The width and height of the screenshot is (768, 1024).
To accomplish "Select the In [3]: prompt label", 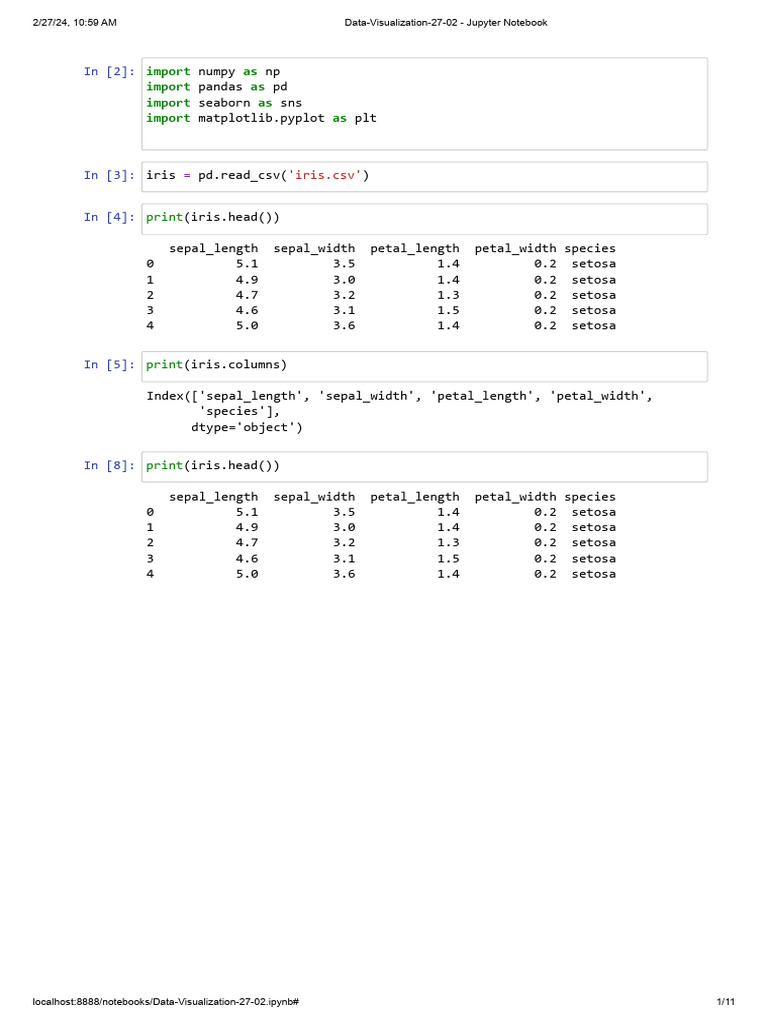I will click(x=109, y=175).
